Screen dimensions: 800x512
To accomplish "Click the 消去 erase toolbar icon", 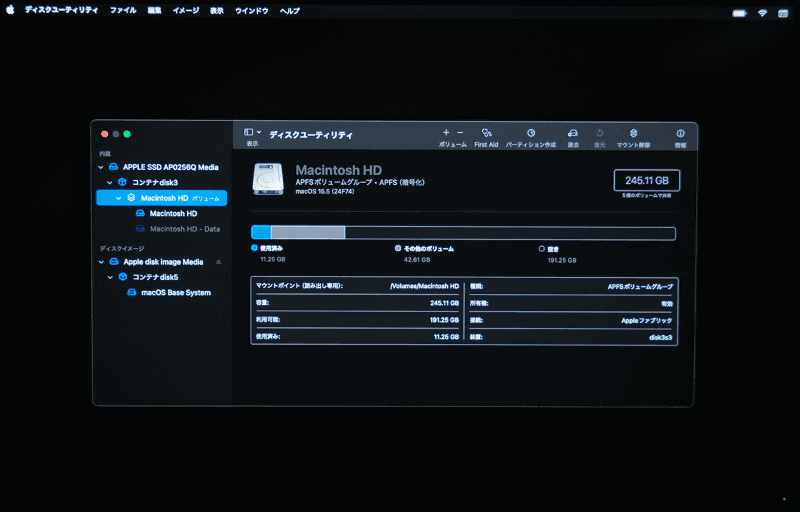I will click(573, 133).
